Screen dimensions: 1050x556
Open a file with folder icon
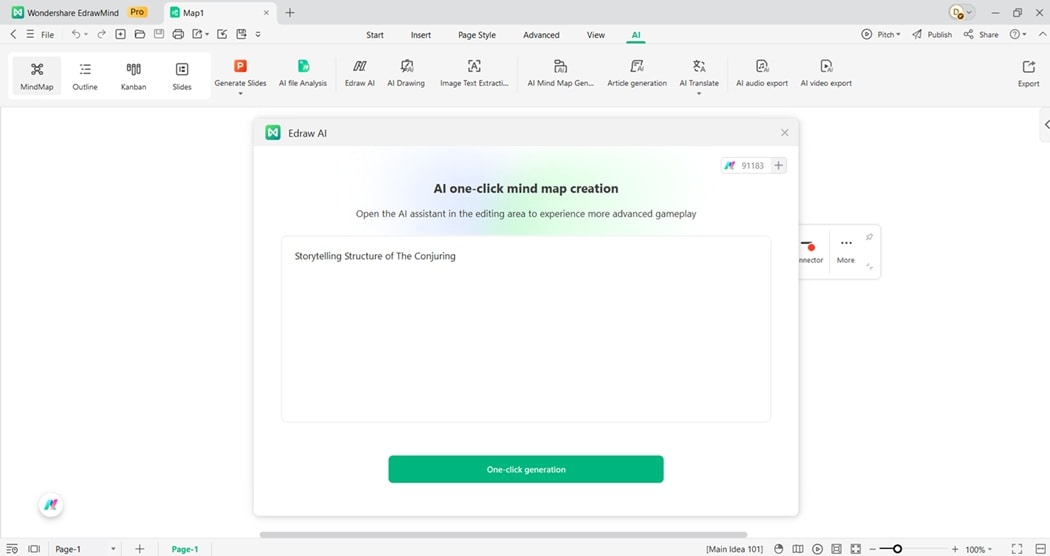[x=140, y=34]
